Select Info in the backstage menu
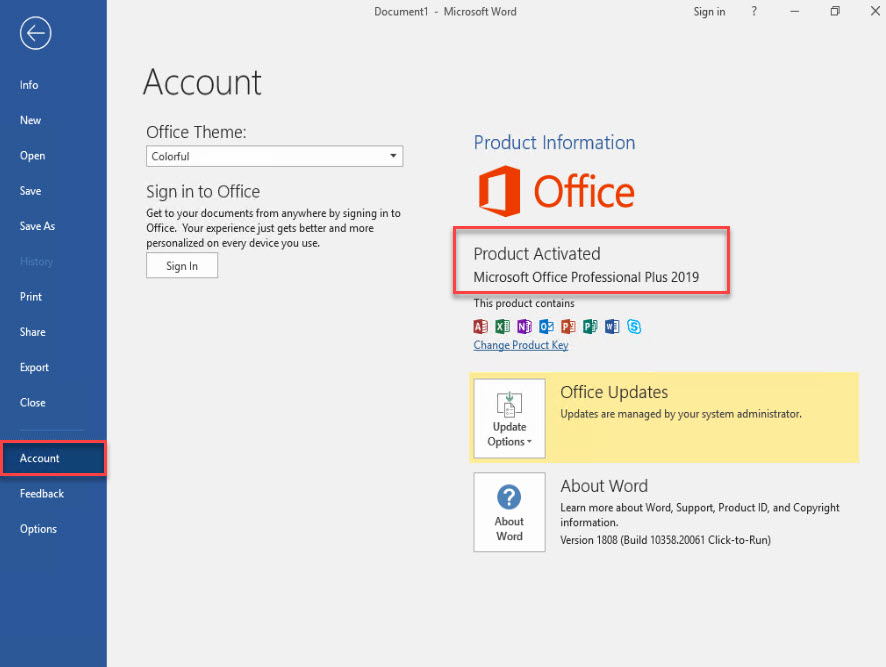This screenshot has height=667, width=886. click(x=29, y=85)
